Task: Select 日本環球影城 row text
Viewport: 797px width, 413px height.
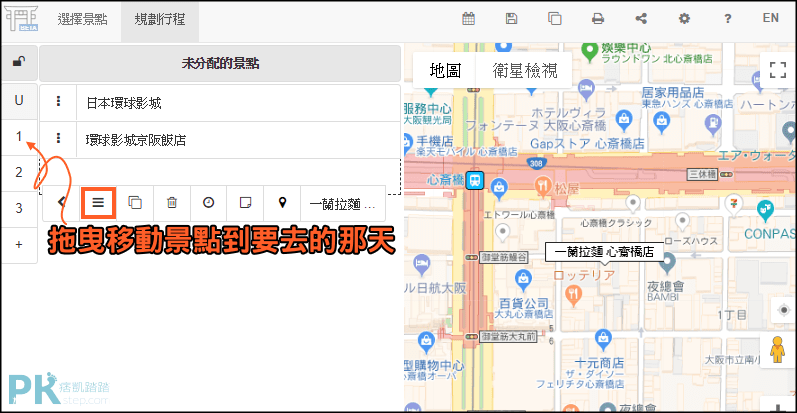Action: click(124, 103)
